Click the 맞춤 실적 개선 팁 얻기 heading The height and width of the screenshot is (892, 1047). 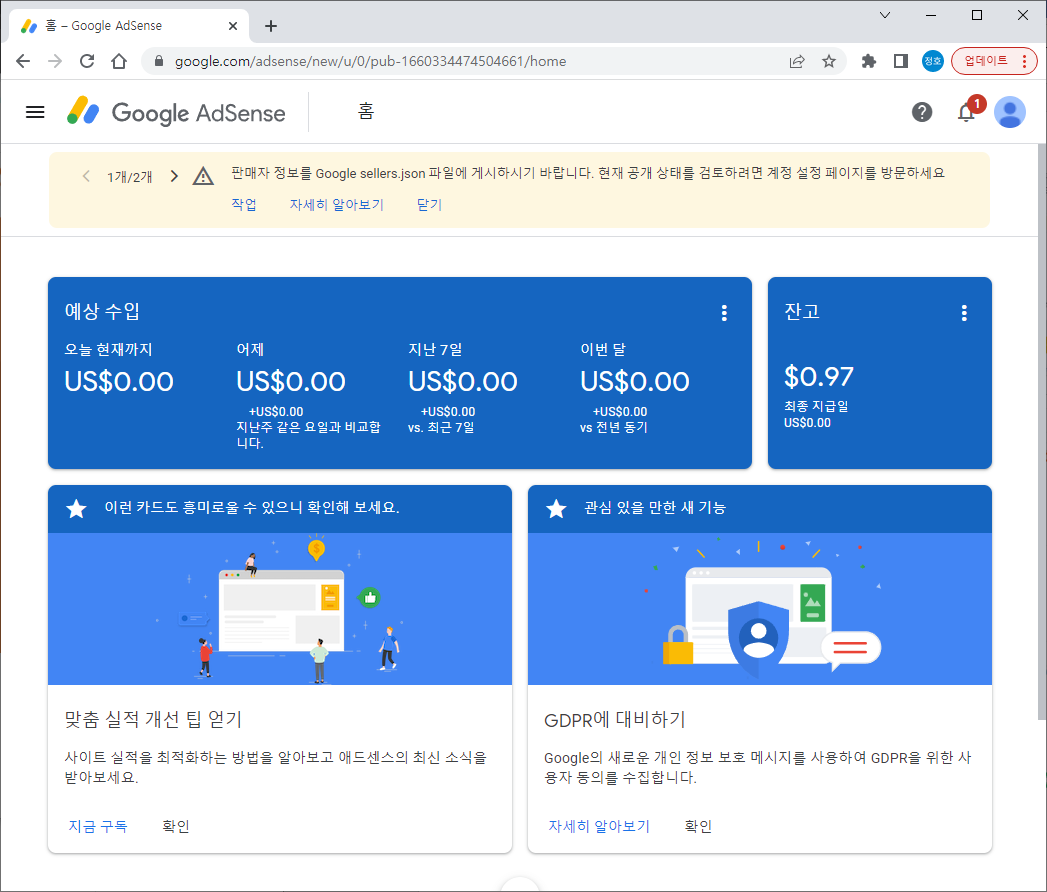point(153,720)
